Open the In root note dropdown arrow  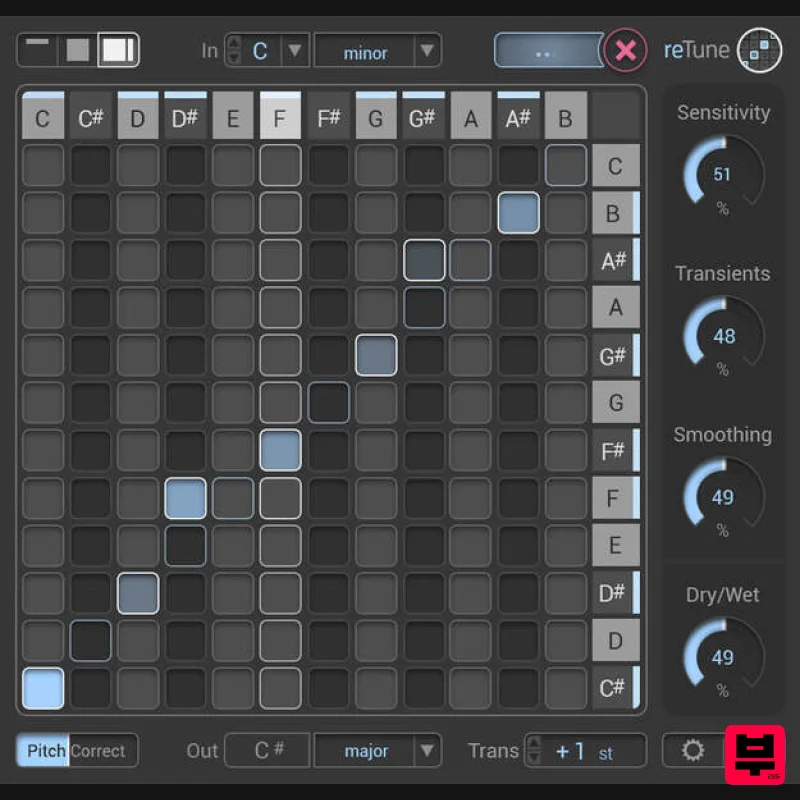[x=295, y=50]
